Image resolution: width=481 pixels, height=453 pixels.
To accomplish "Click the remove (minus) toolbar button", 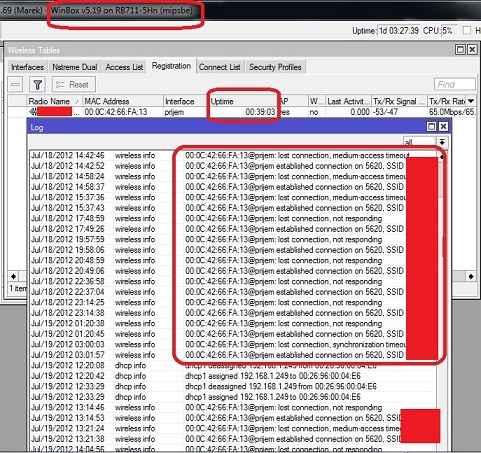I will click(x=15, y=85).
